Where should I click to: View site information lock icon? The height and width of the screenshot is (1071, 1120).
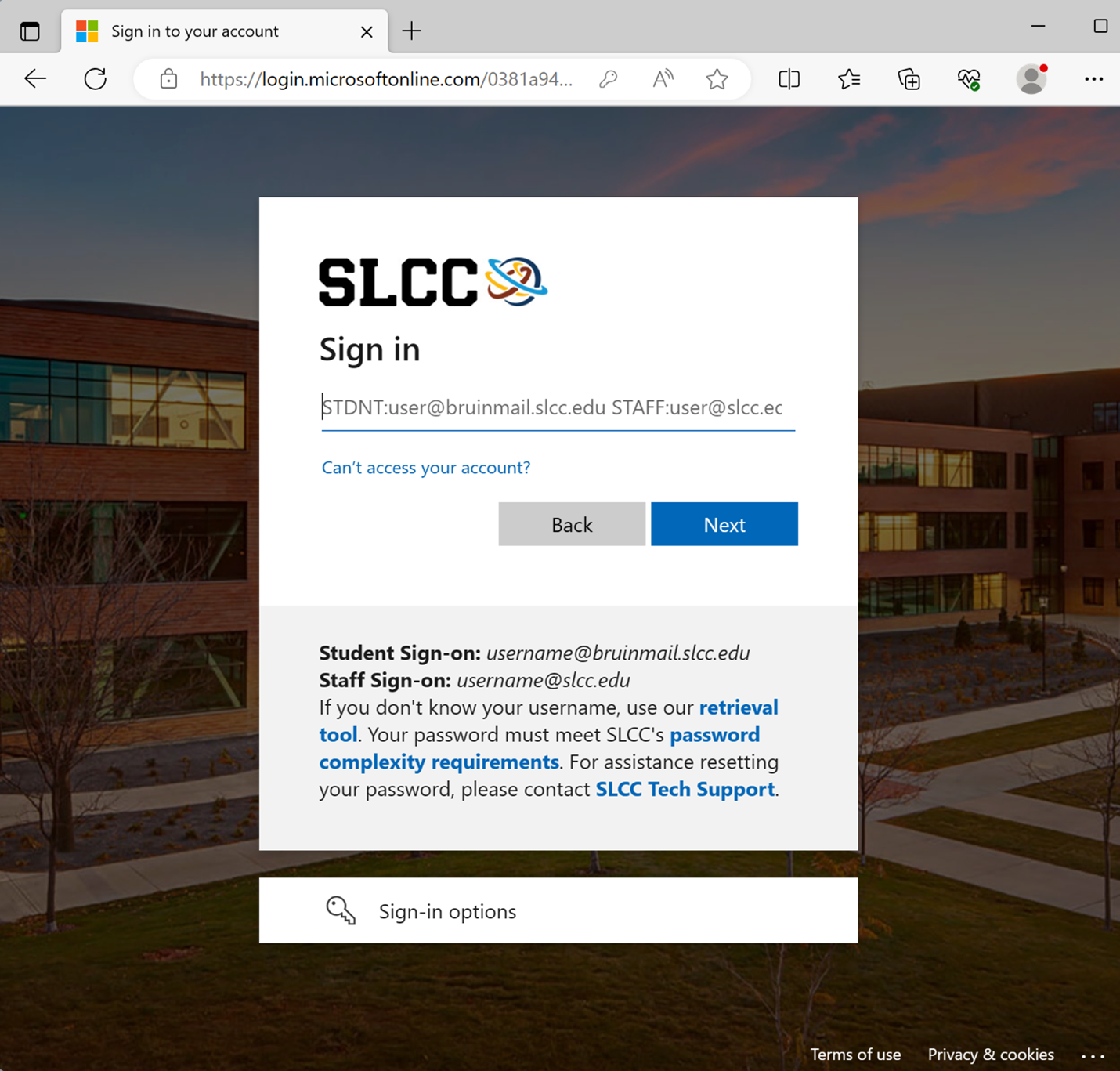168,79
